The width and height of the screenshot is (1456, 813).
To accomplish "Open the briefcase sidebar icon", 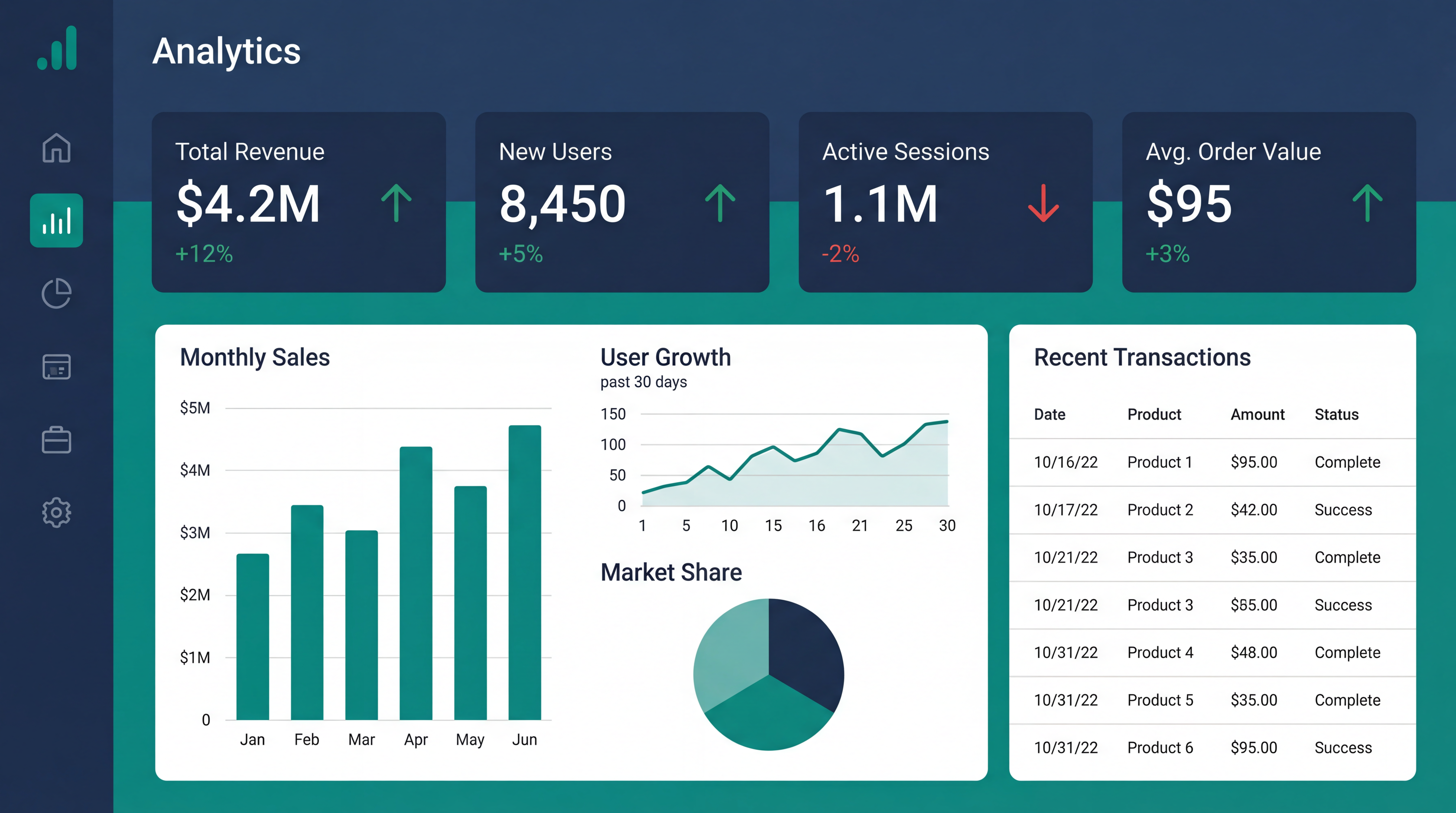I will (57, 439).
